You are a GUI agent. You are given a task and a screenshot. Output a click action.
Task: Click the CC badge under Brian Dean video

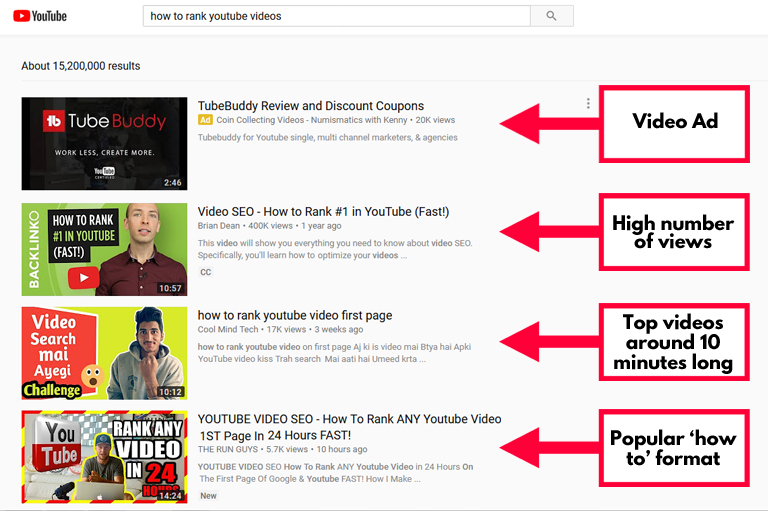click(206, 272)
